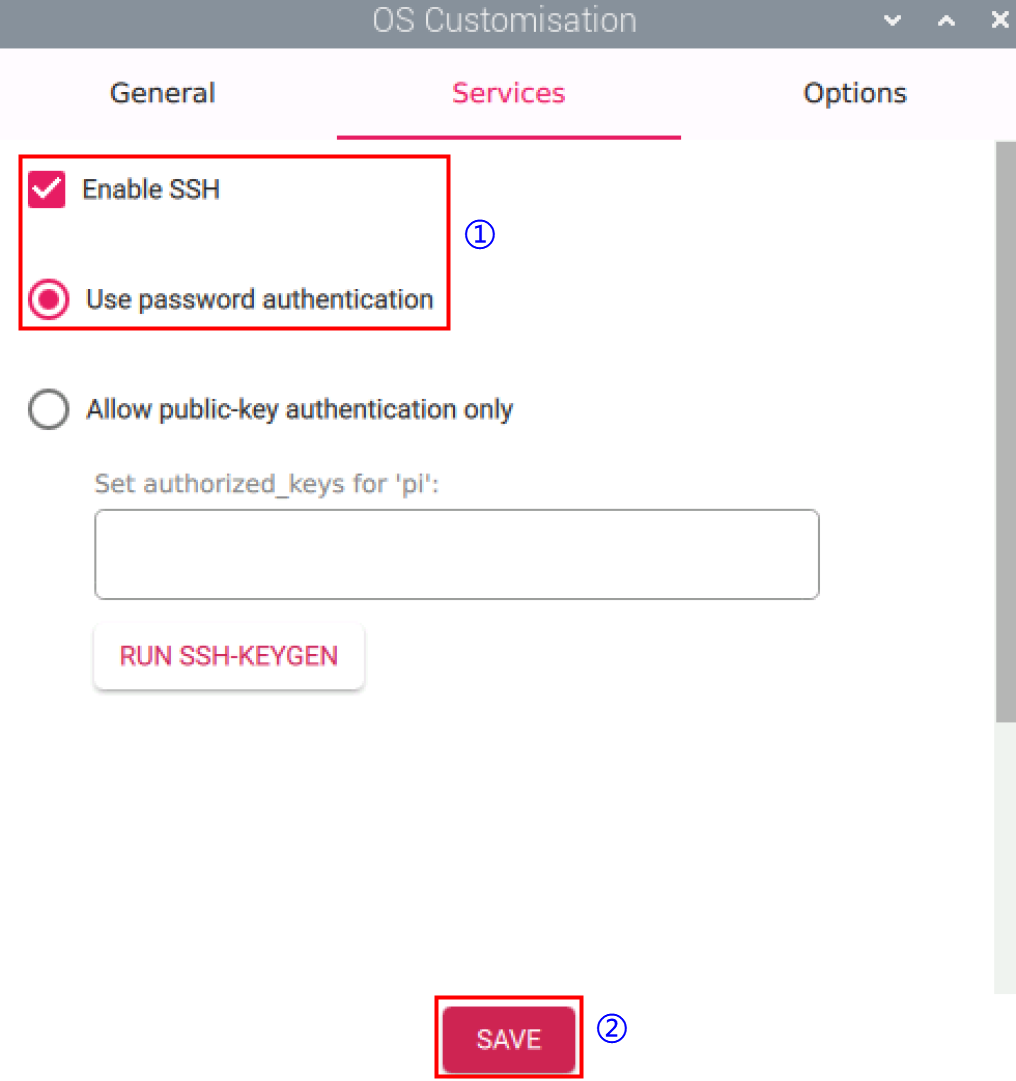Minimize the OS Customisation window
The image size is (1016, 1081).
893,20
